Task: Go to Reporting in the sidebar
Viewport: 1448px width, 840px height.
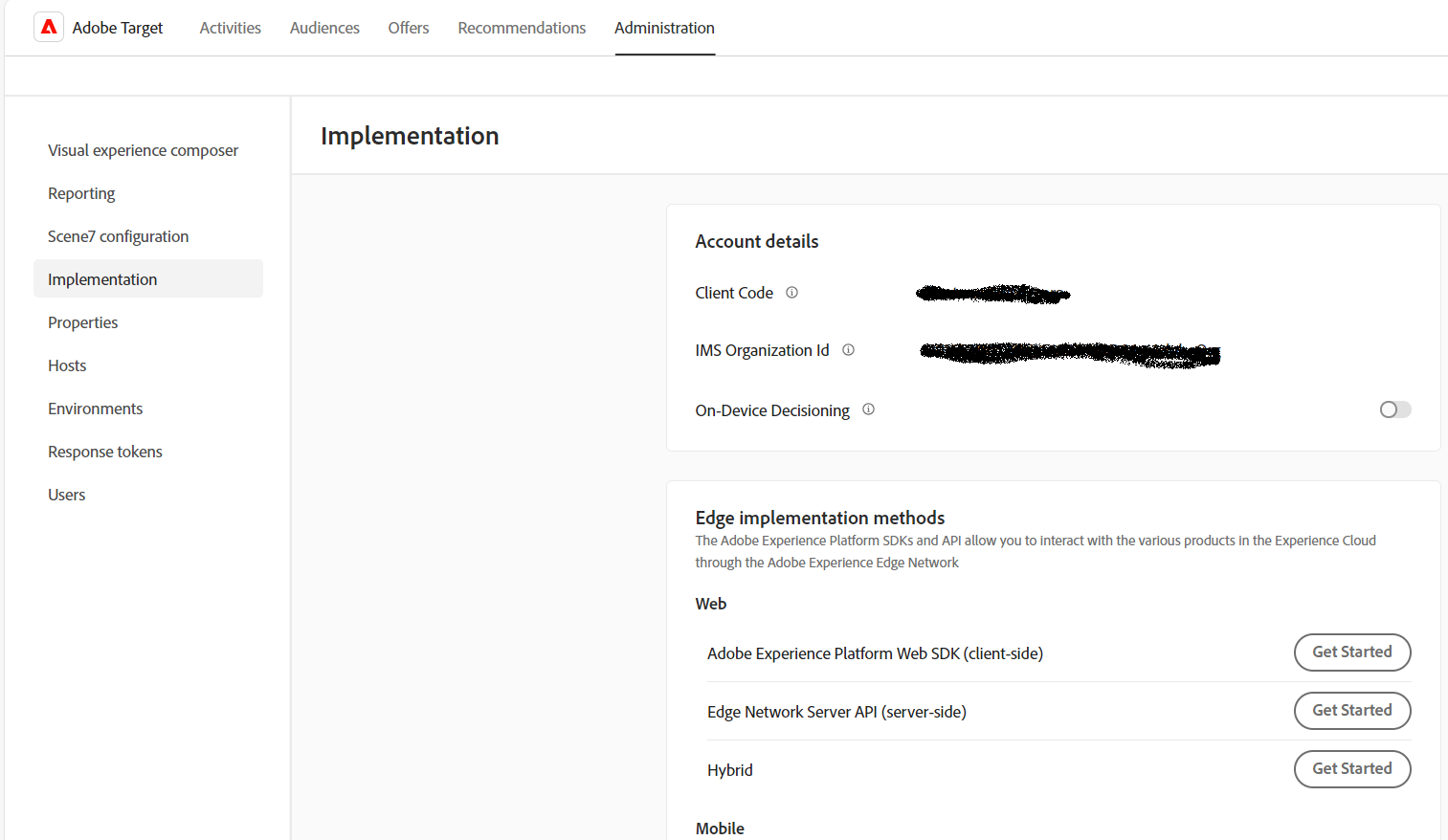Action: coord(148,193)
